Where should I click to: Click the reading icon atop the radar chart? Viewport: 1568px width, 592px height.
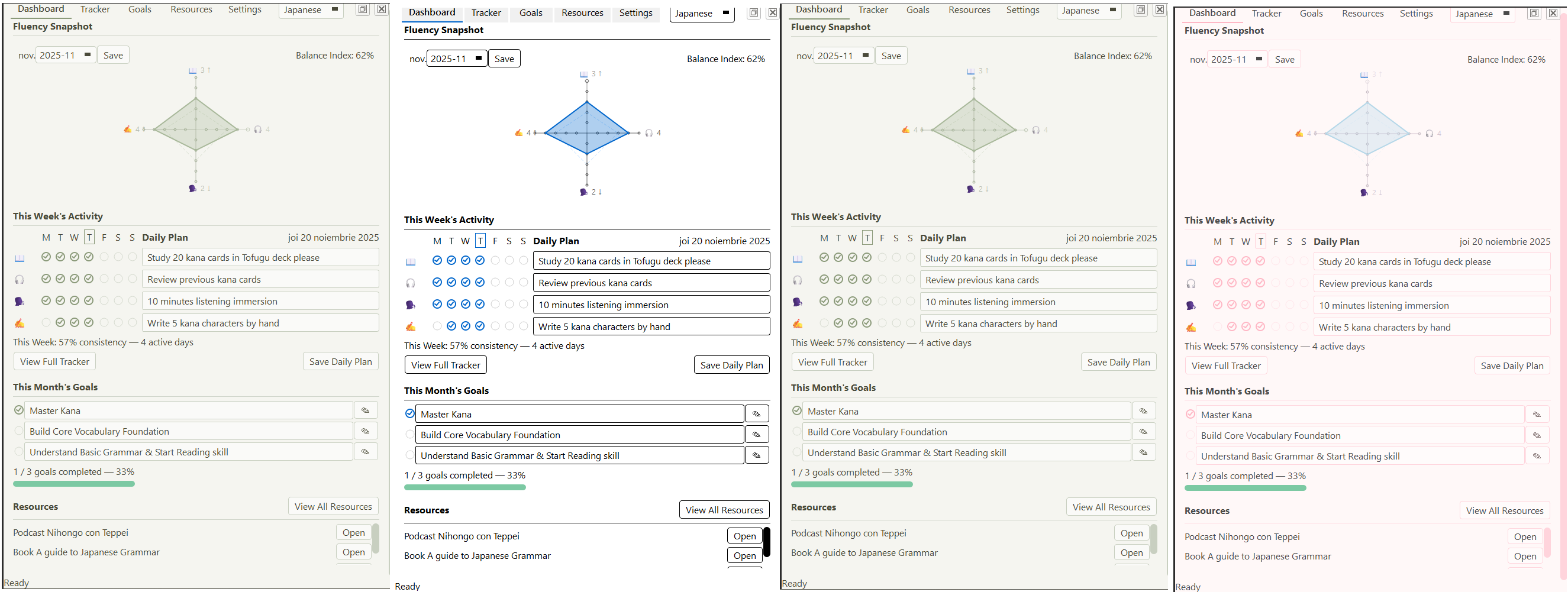pos(192,69)
